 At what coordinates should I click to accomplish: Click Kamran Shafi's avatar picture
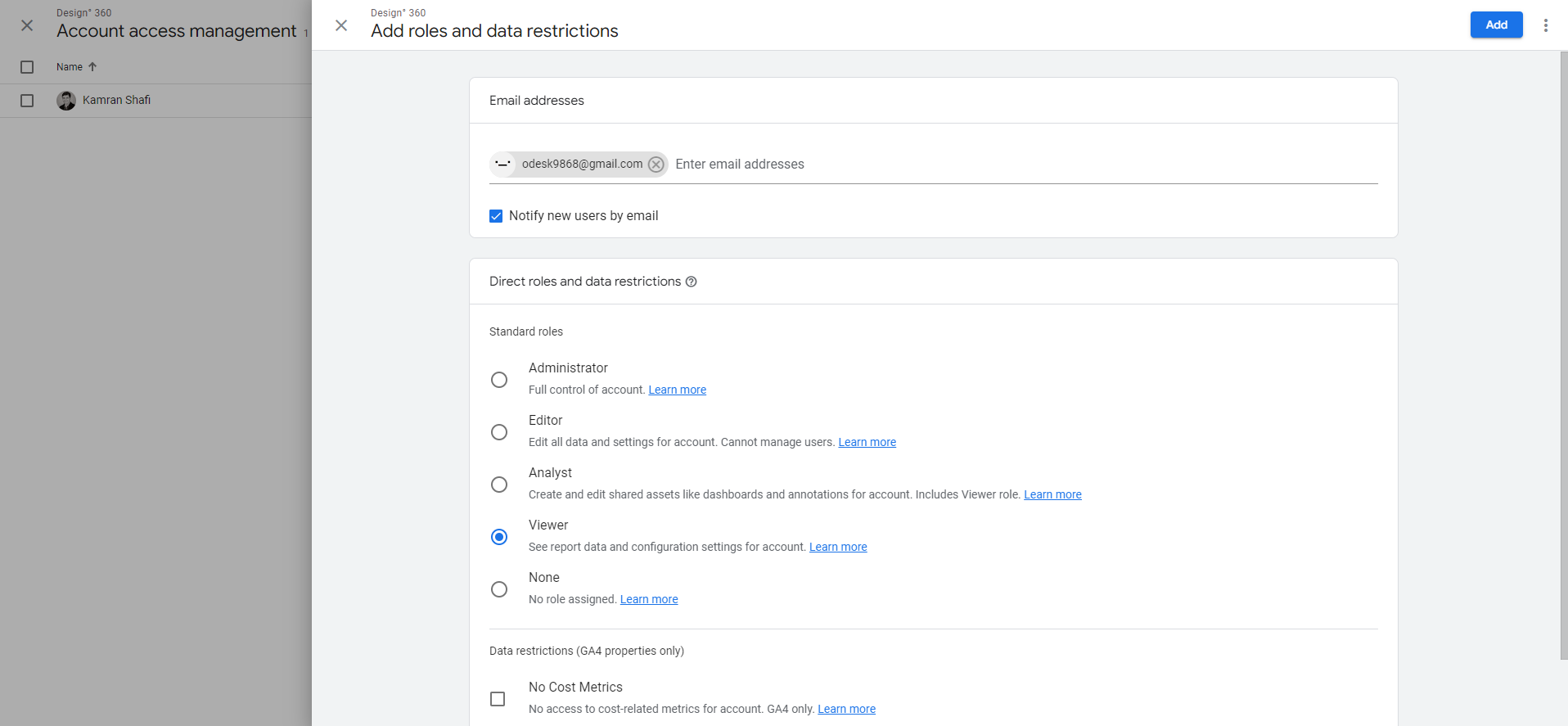pyautogui.click(x=66, y=101)
